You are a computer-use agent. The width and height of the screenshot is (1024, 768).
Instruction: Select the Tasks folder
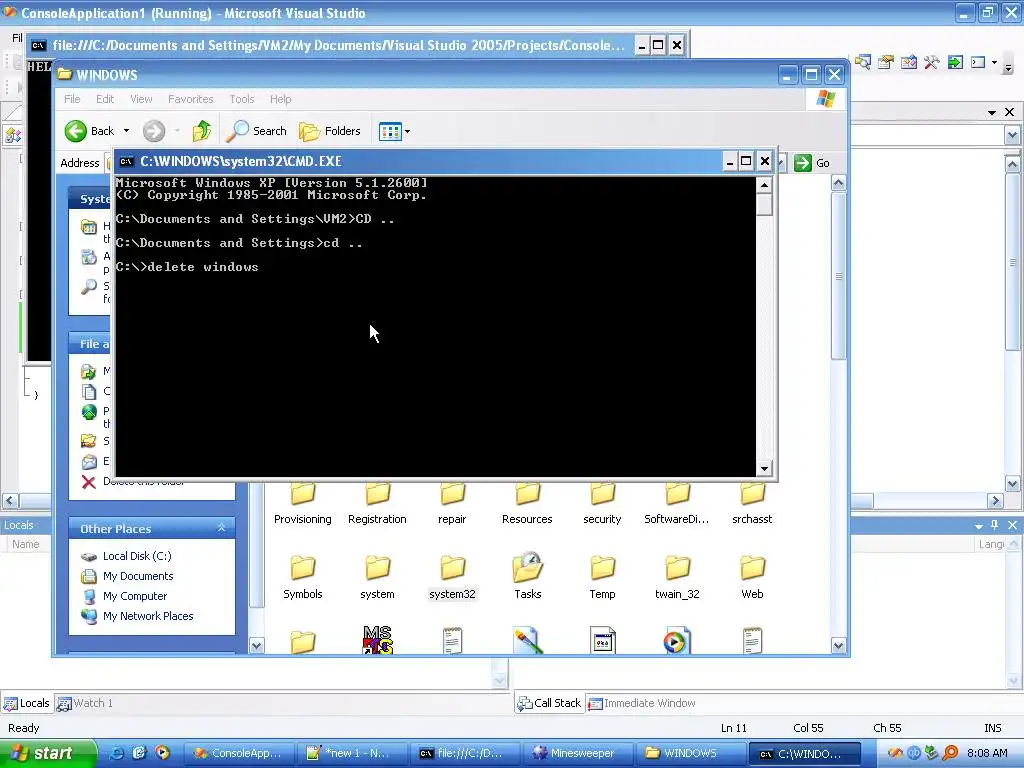point(528,577)
